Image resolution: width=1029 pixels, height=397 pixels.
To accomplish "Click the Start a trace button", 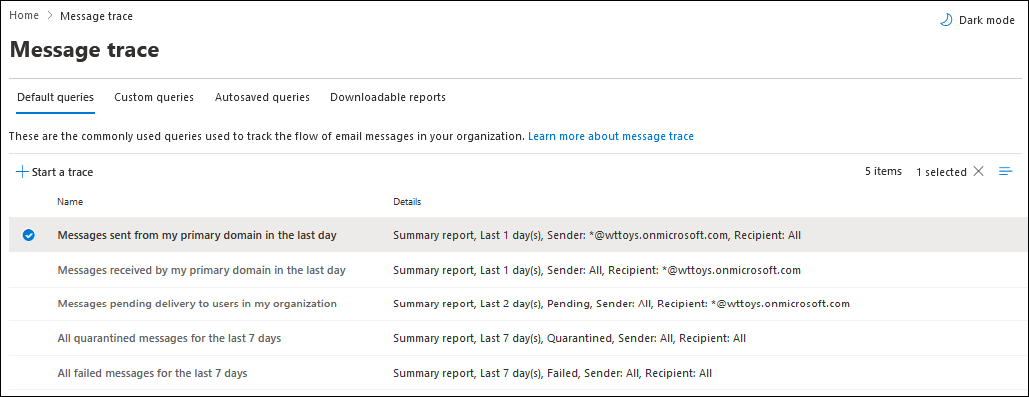I will tap(55, 172).
